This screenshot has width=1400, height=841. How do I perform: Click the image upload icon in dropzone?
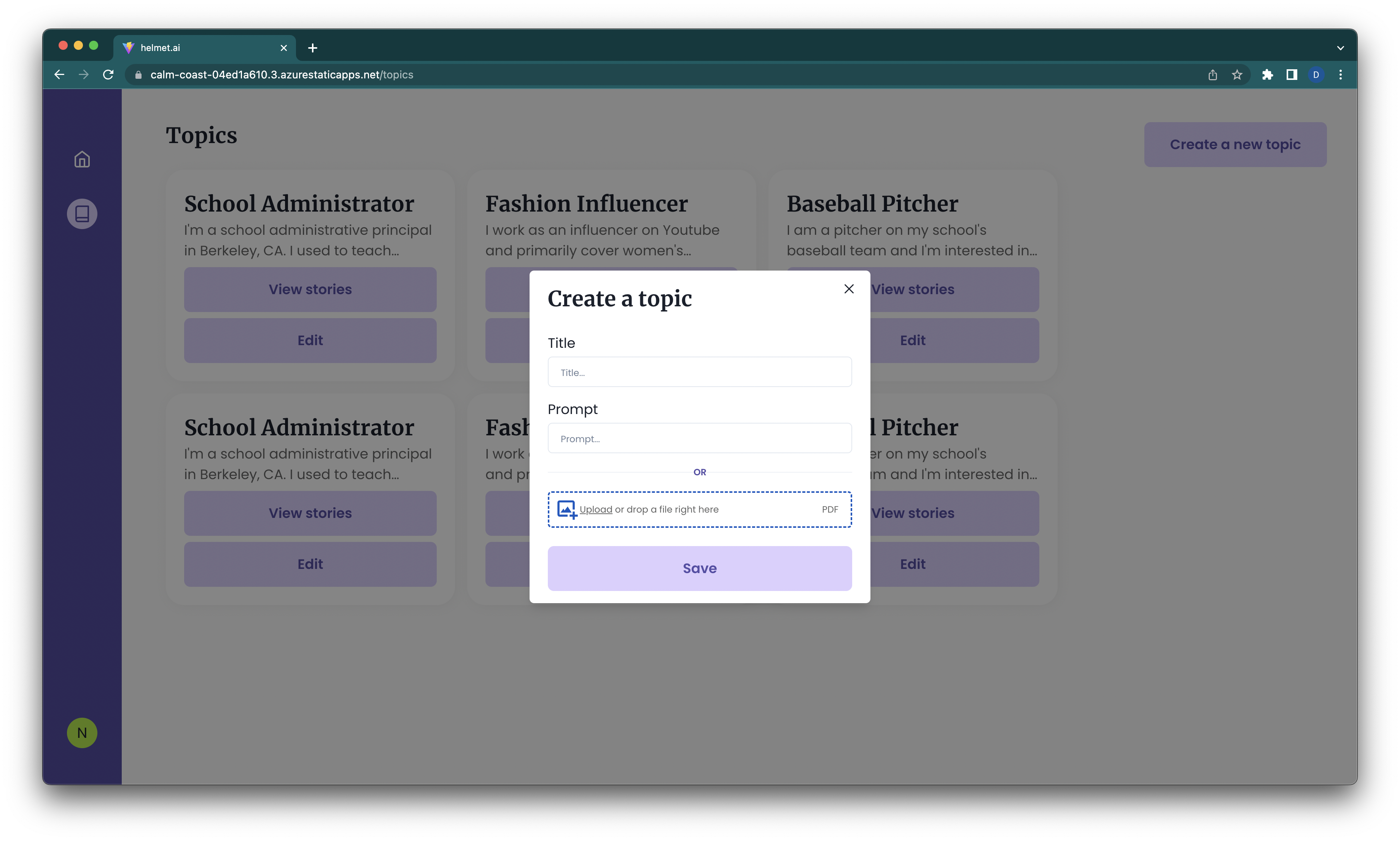click(x=566, y=509)
